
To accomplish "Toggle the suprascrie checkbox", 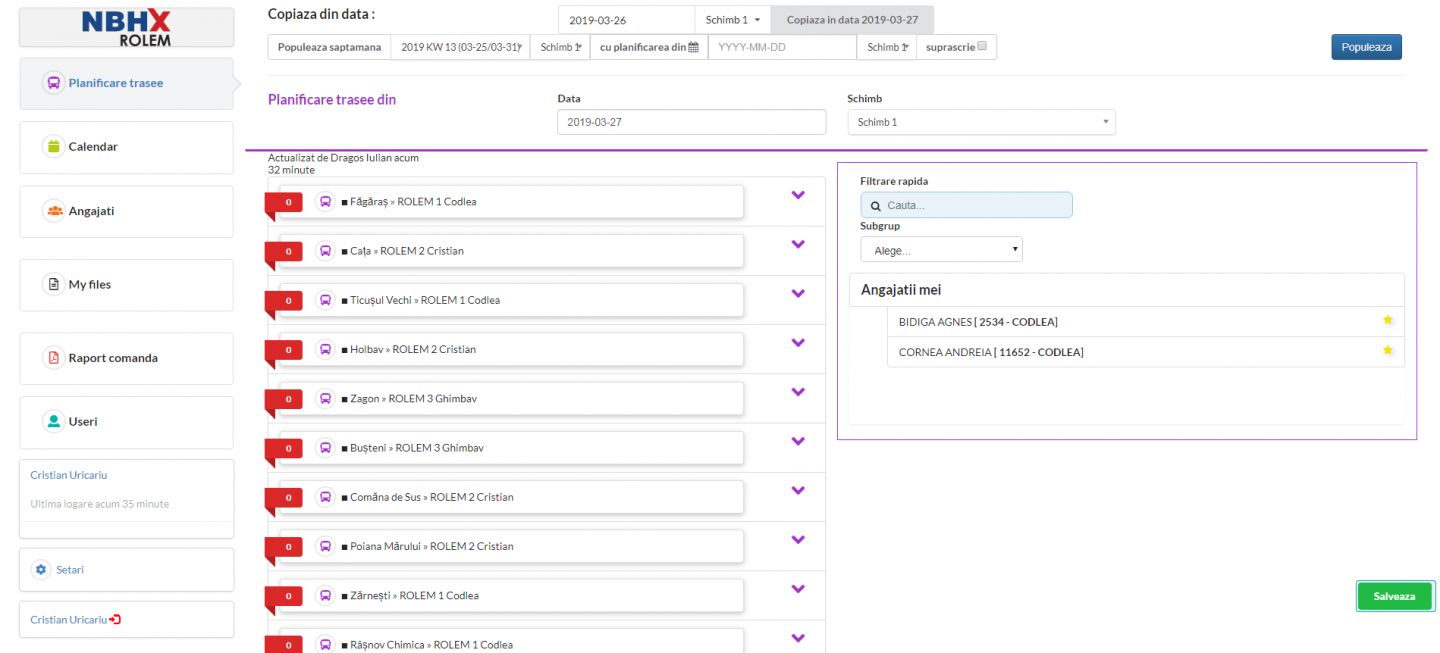I will pos(982,46).
